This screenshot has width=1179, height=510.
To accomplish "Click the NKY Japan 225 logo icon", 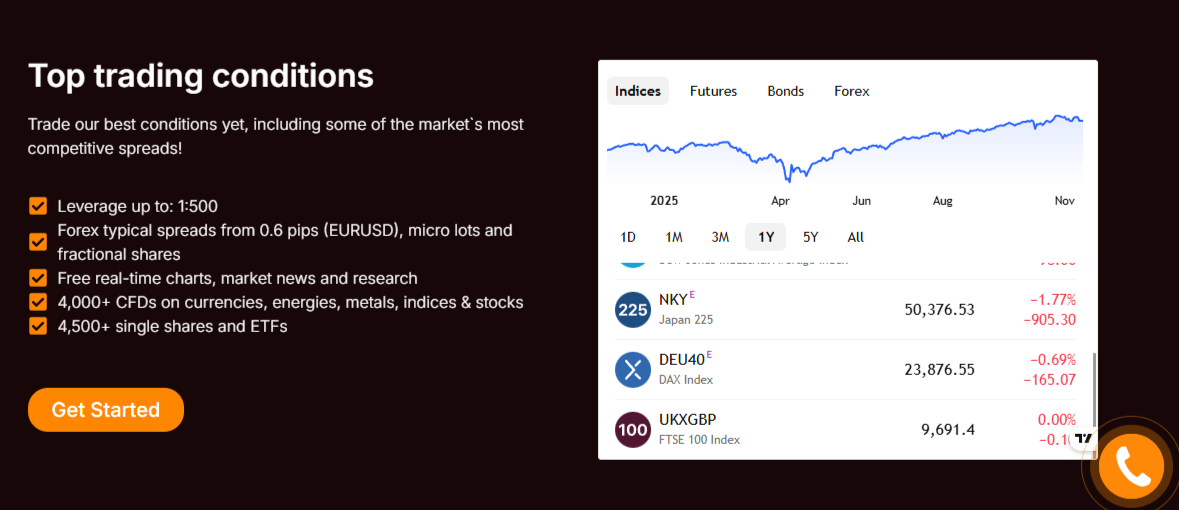I will click(633, 310).
